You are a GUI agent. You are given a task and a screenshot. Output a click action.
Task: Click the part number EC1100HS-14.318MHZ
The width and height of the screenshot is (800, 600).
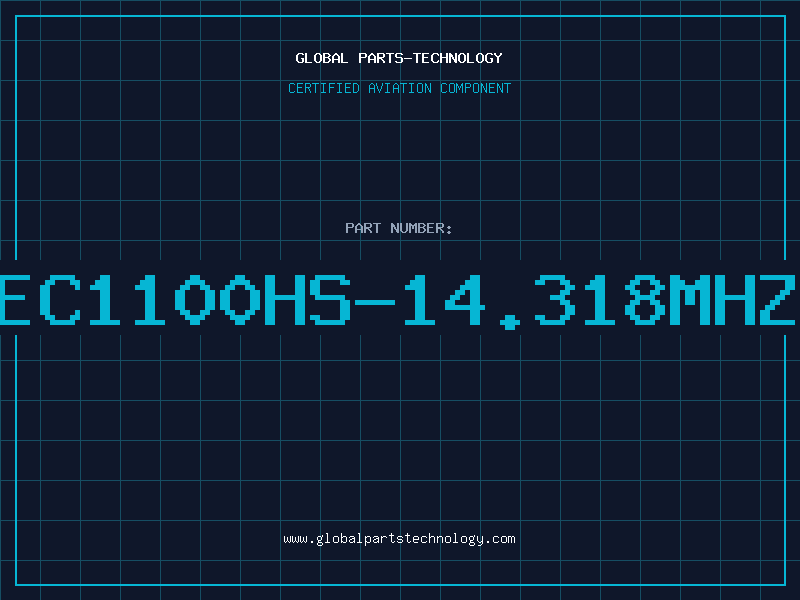pos(398,301)
